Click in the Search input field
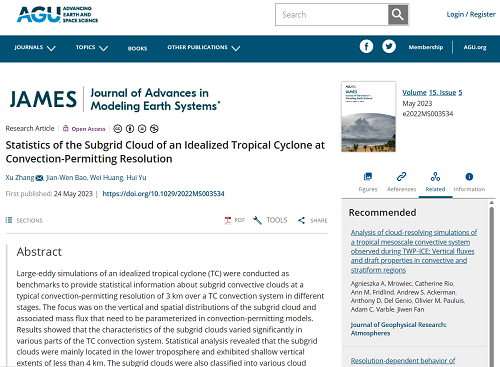 (332, 15)
